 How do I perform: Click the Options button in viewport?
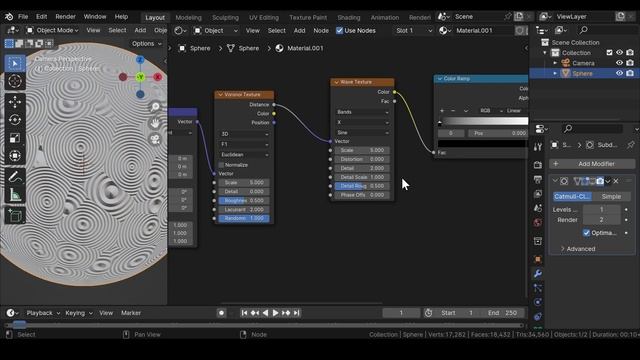point(146,44)
